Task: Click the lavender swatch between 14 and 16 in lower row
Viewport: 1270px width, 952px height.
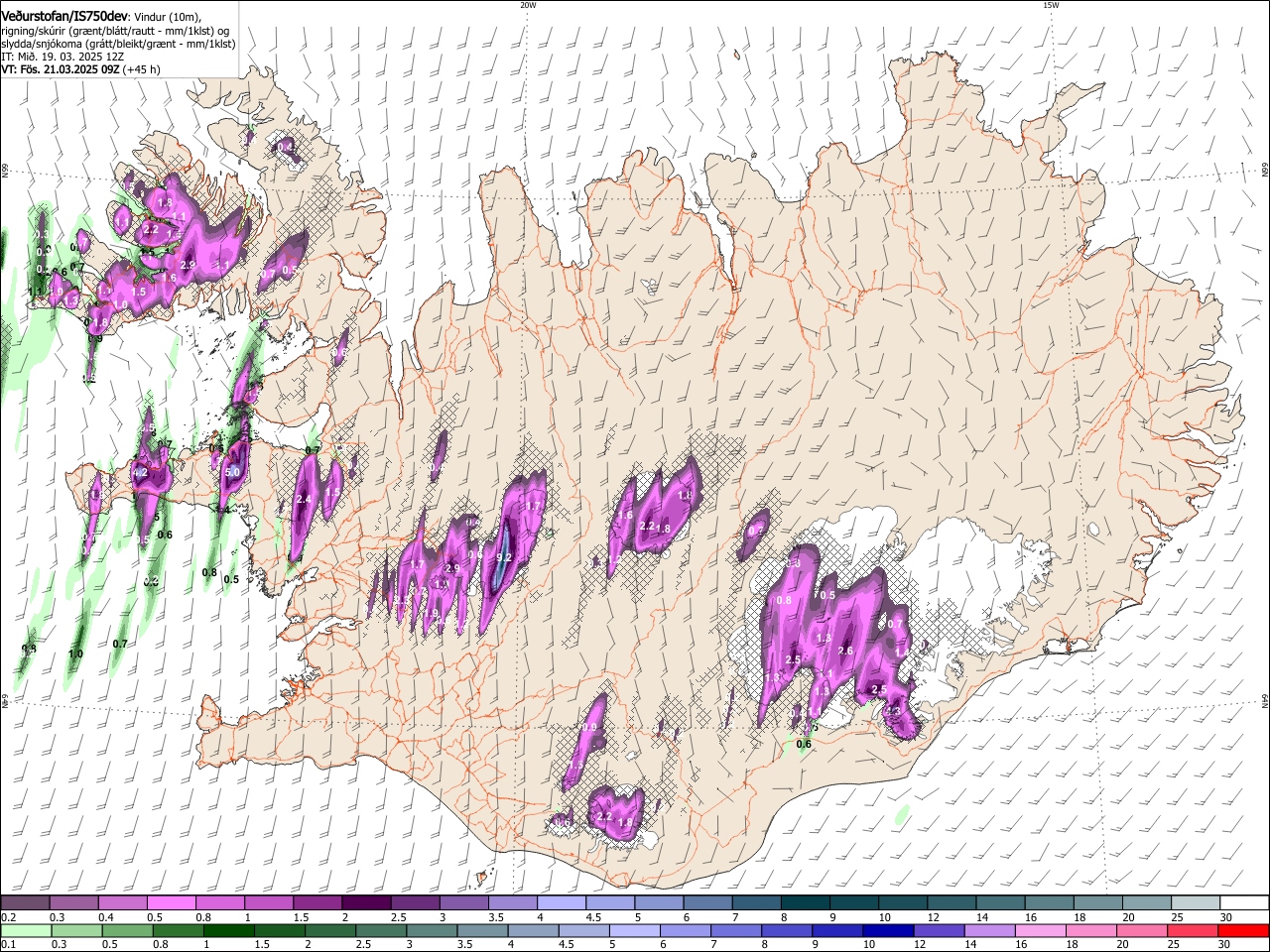Action: [989, 931]
